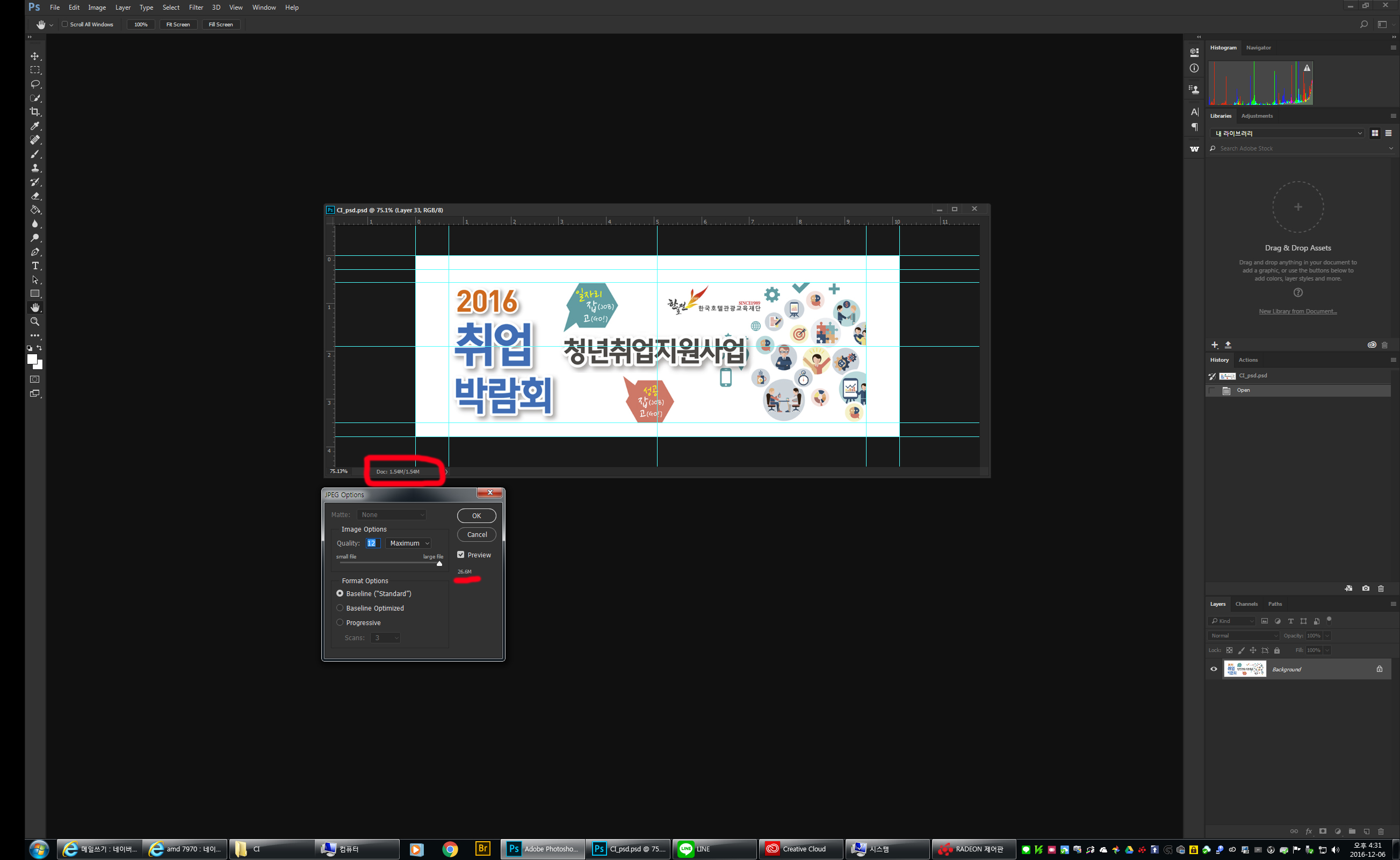The width and height of the screenshot is (1400, 860).
Task: Toggle Lock transparent pixels in Layers panel
Action: [1229, 650]
